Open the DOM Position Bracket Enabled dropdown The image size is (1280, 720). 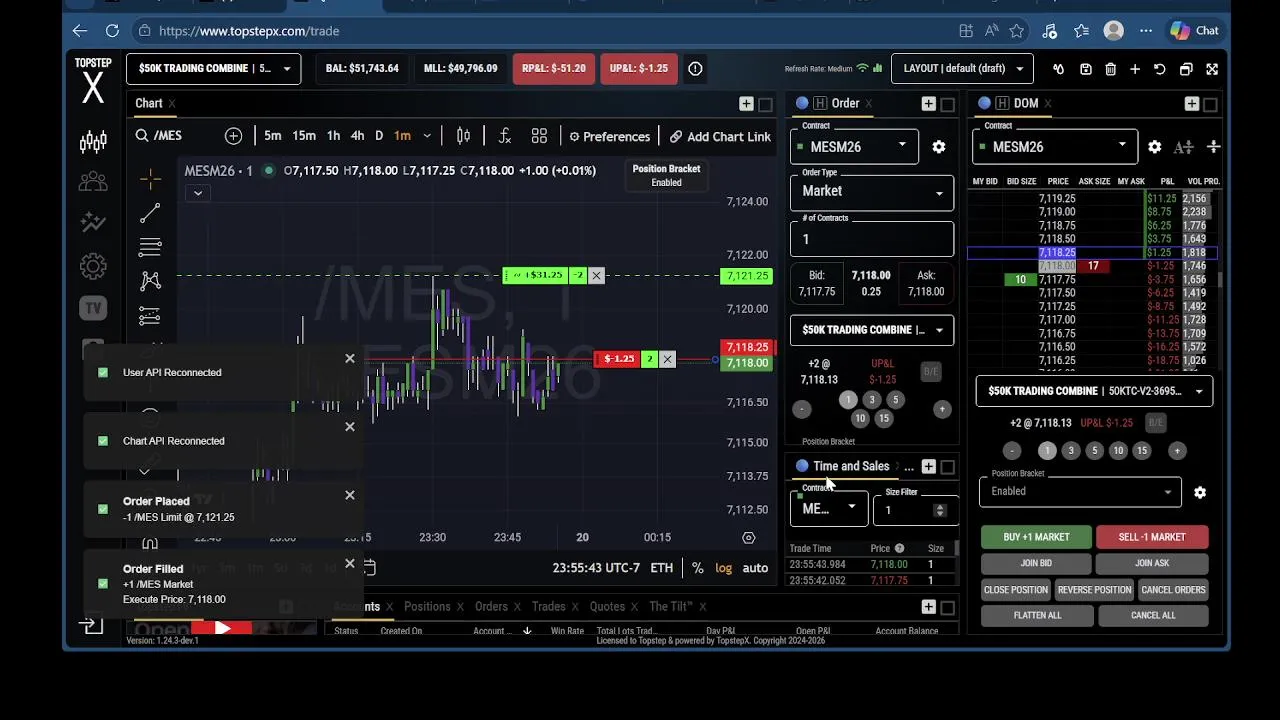pyautogui.click(x=1080, y=491)
